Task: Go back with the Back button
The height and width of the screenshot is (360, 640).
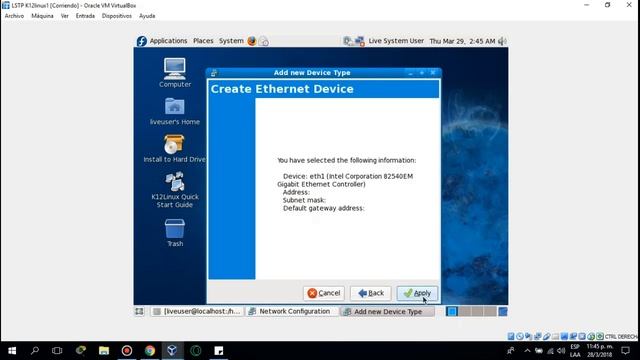Action: pos(371,293)
